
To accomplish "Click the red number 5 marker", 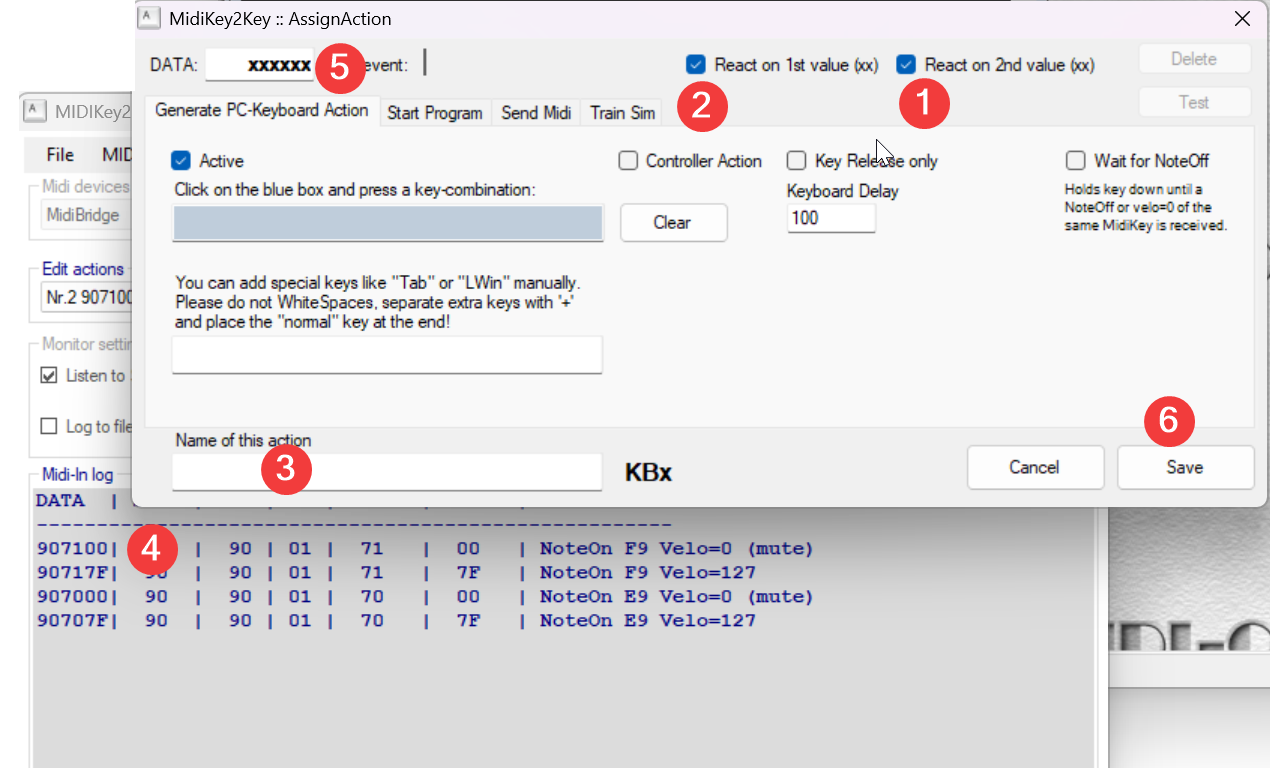I will (339, 68).
